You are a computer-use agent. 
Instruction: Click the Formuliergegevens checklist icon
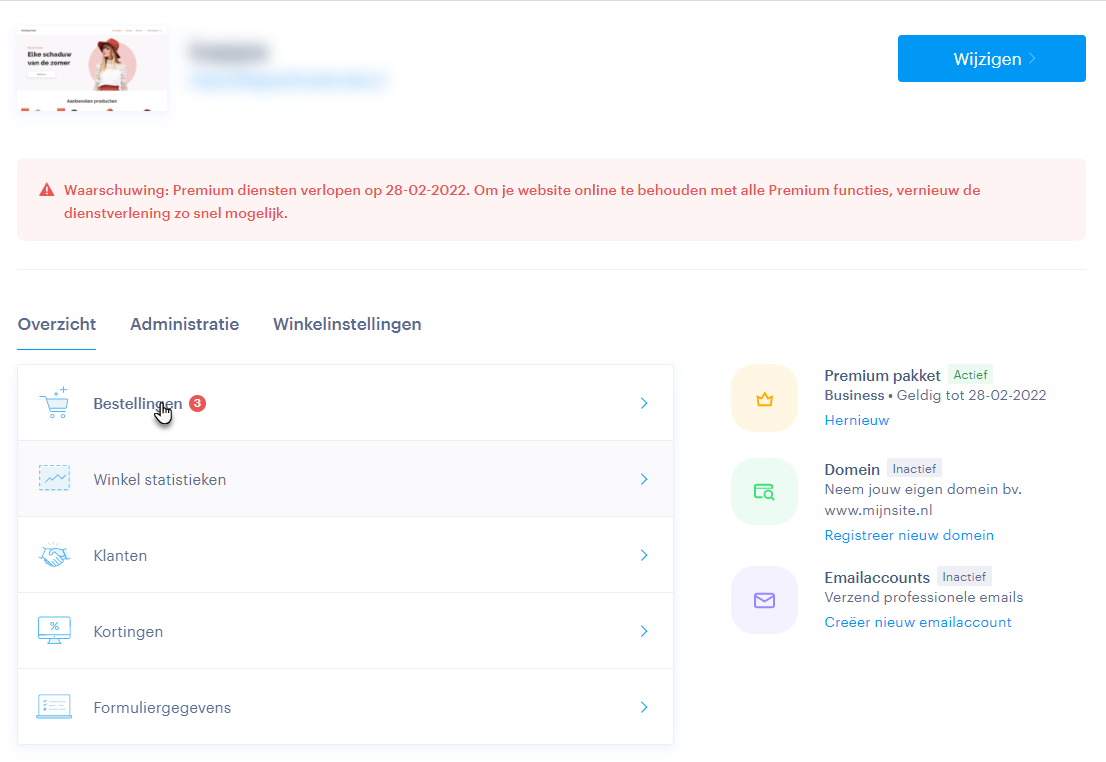pyautogui.click(x=54, y=707)
